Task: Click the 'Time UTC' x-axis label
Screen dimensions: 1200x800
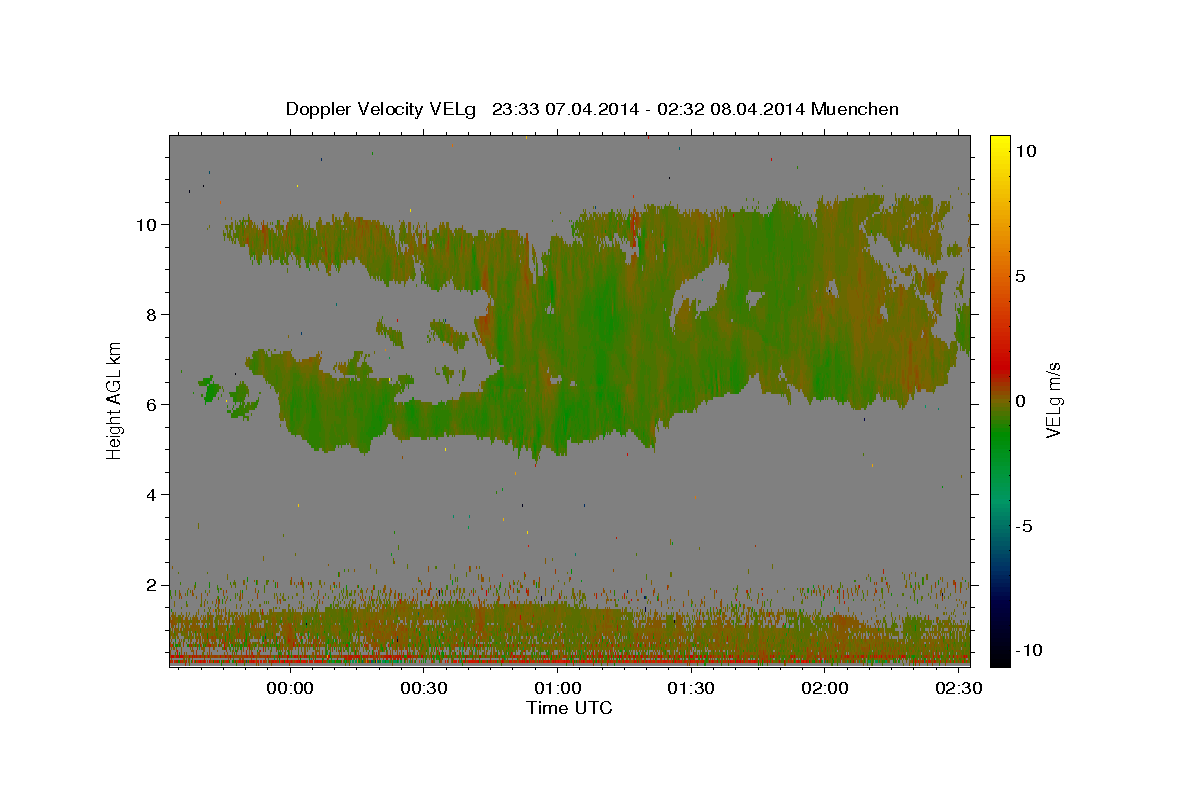Action: [569, 708]
